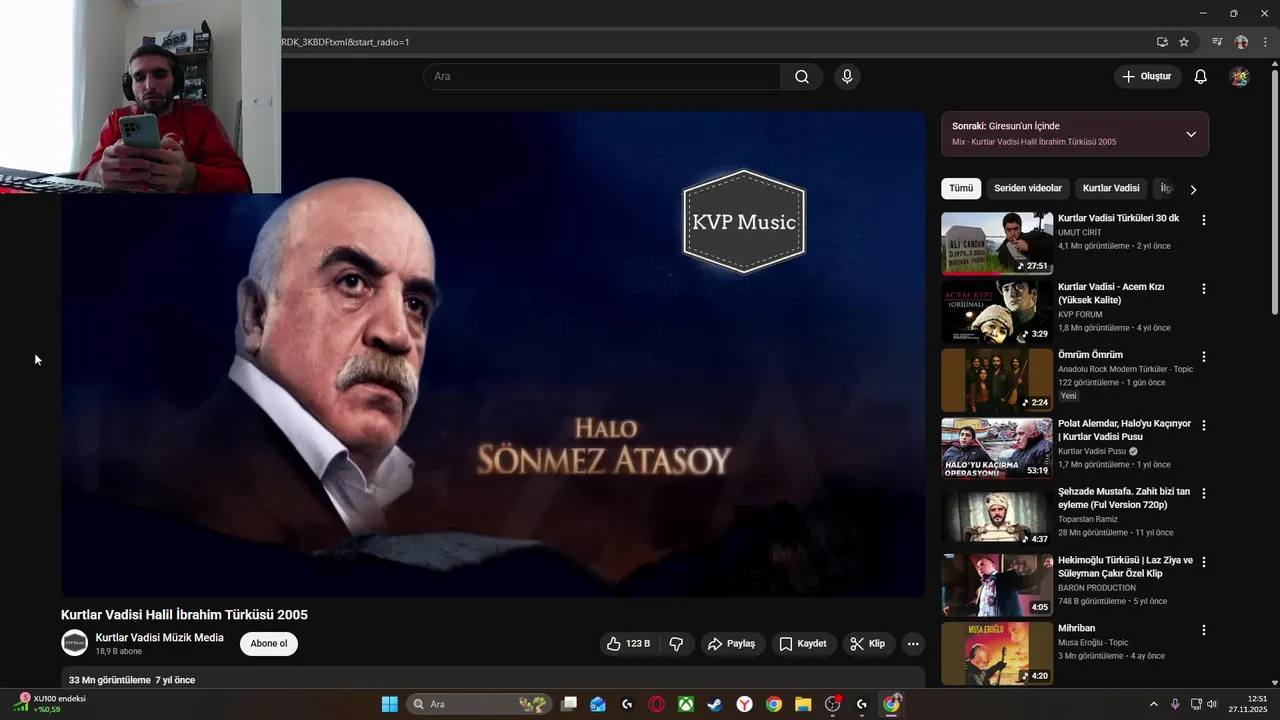The image size is (1280, 720).
Task: Start voice search with the microphone icon
Action: coord(847,77)
